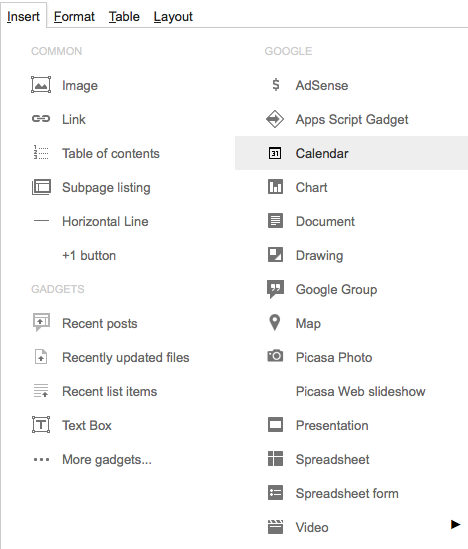Click the Google Group speech-bubble icon
The height and width of the screenshot is (549, 468).
coord(275,289)
